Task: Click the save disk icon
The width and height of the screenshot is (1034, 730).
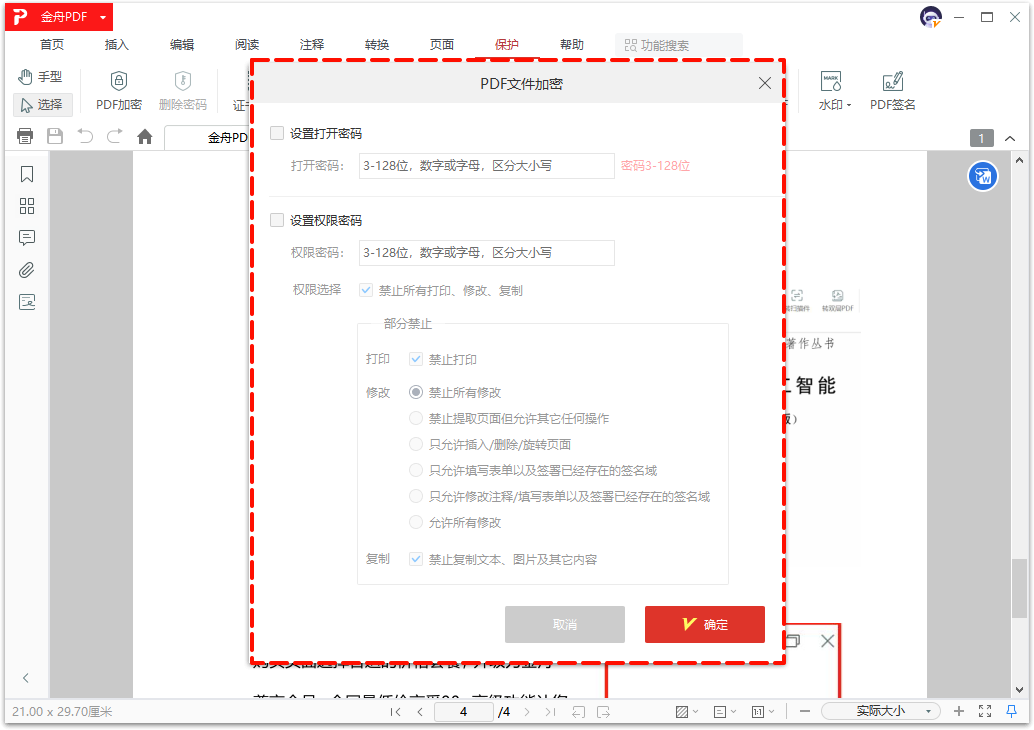Action: (x=55, y=137)
